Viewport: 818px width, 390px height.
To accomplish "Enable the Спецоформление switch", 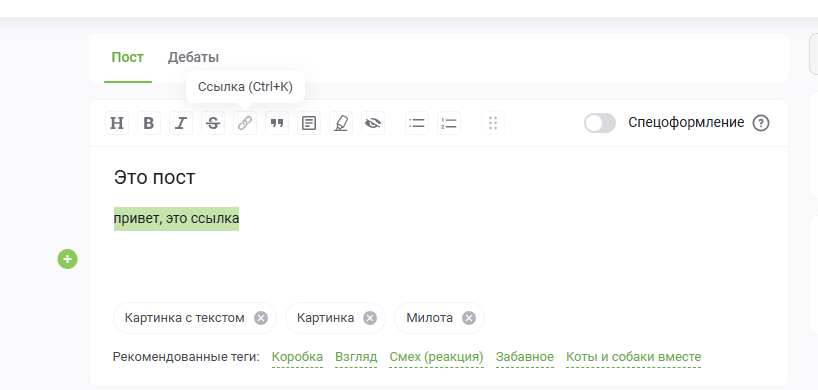I will click(x=600, y=124).
